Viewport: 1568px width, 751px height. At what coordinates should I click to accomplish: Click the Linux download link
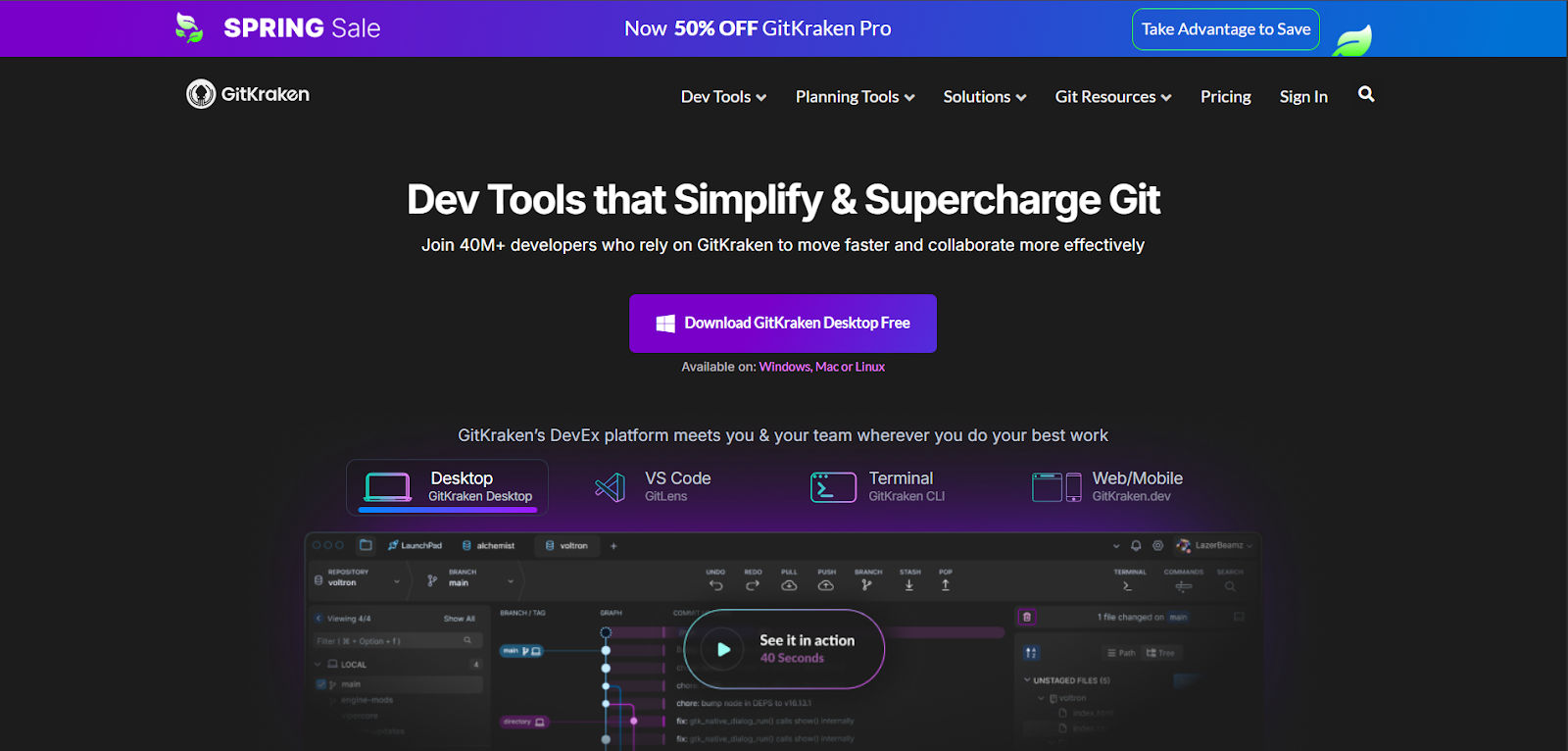click(x=870, y=367)
